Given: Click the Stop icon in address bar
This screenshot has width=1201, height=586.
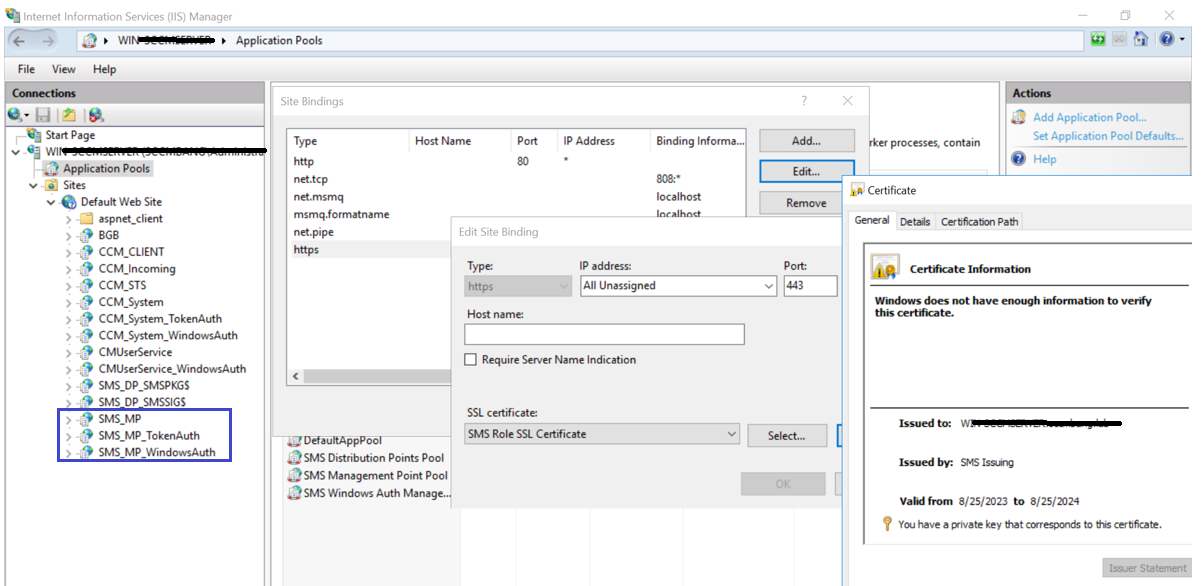Looking at the screenshot, I should click(1119, 40).
